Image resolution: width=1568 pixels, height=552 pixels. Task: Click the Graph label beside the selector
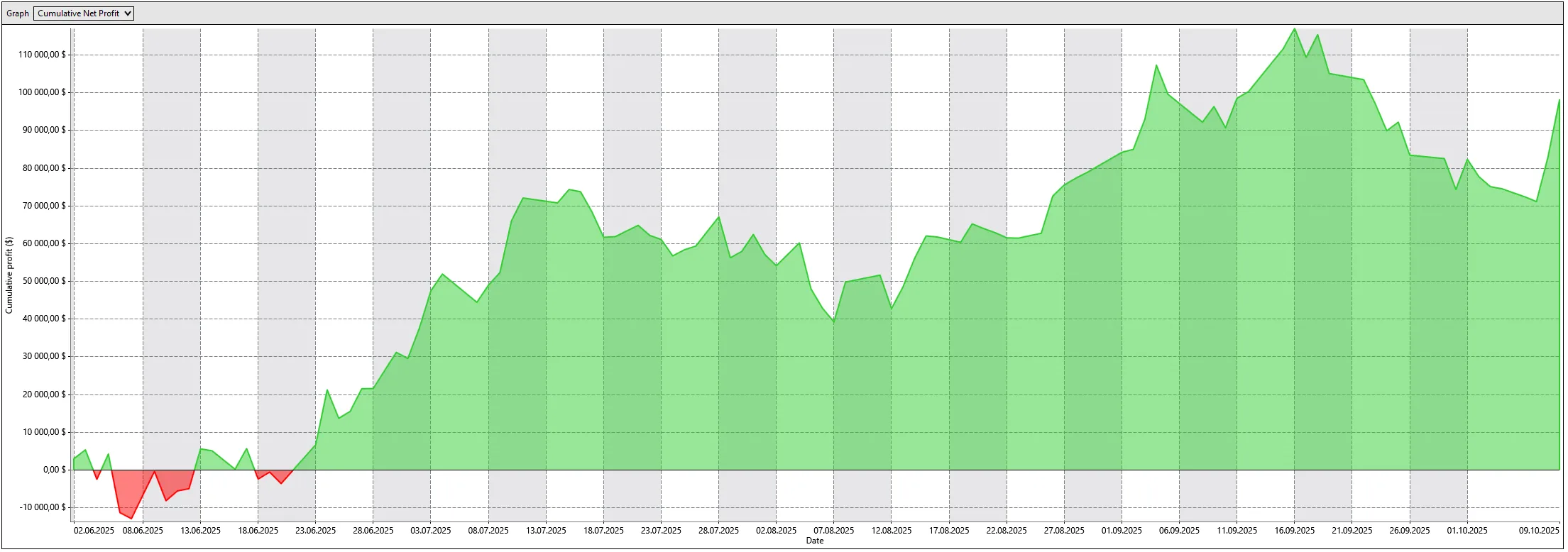(18, 13)
